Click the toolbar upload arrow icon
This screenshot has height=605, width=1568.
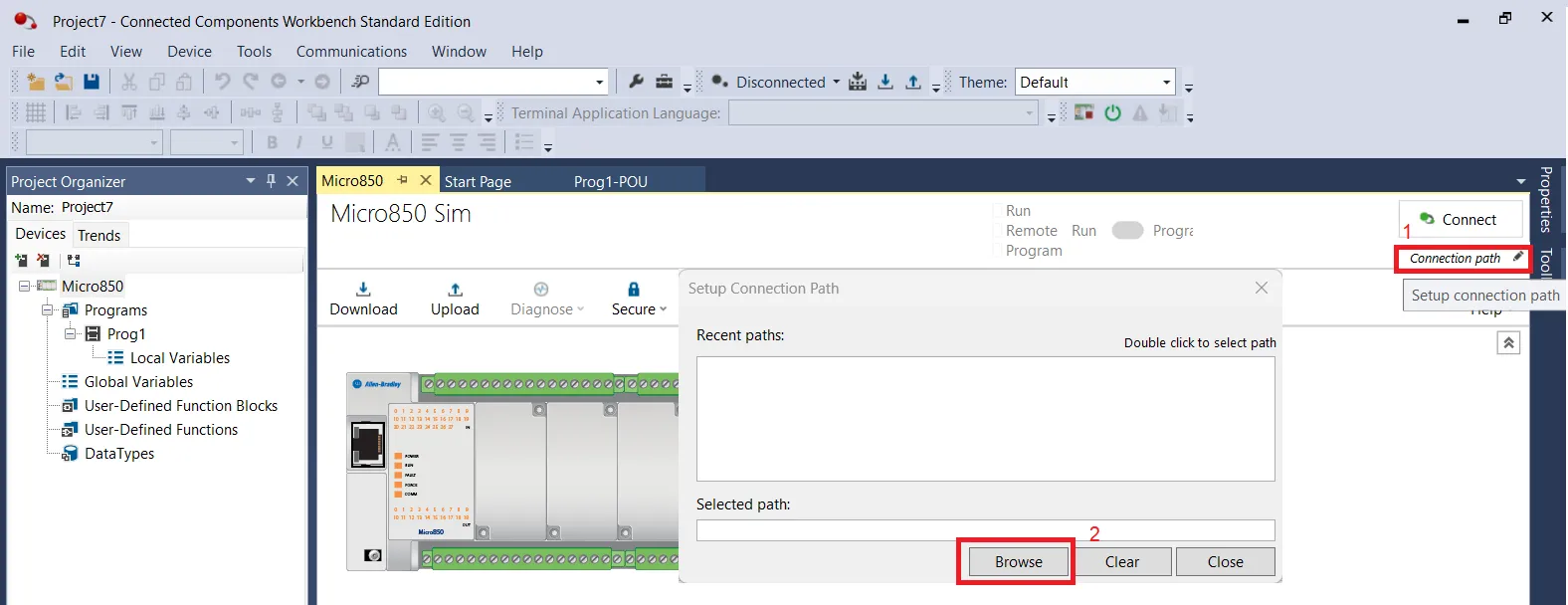(913, 82)
